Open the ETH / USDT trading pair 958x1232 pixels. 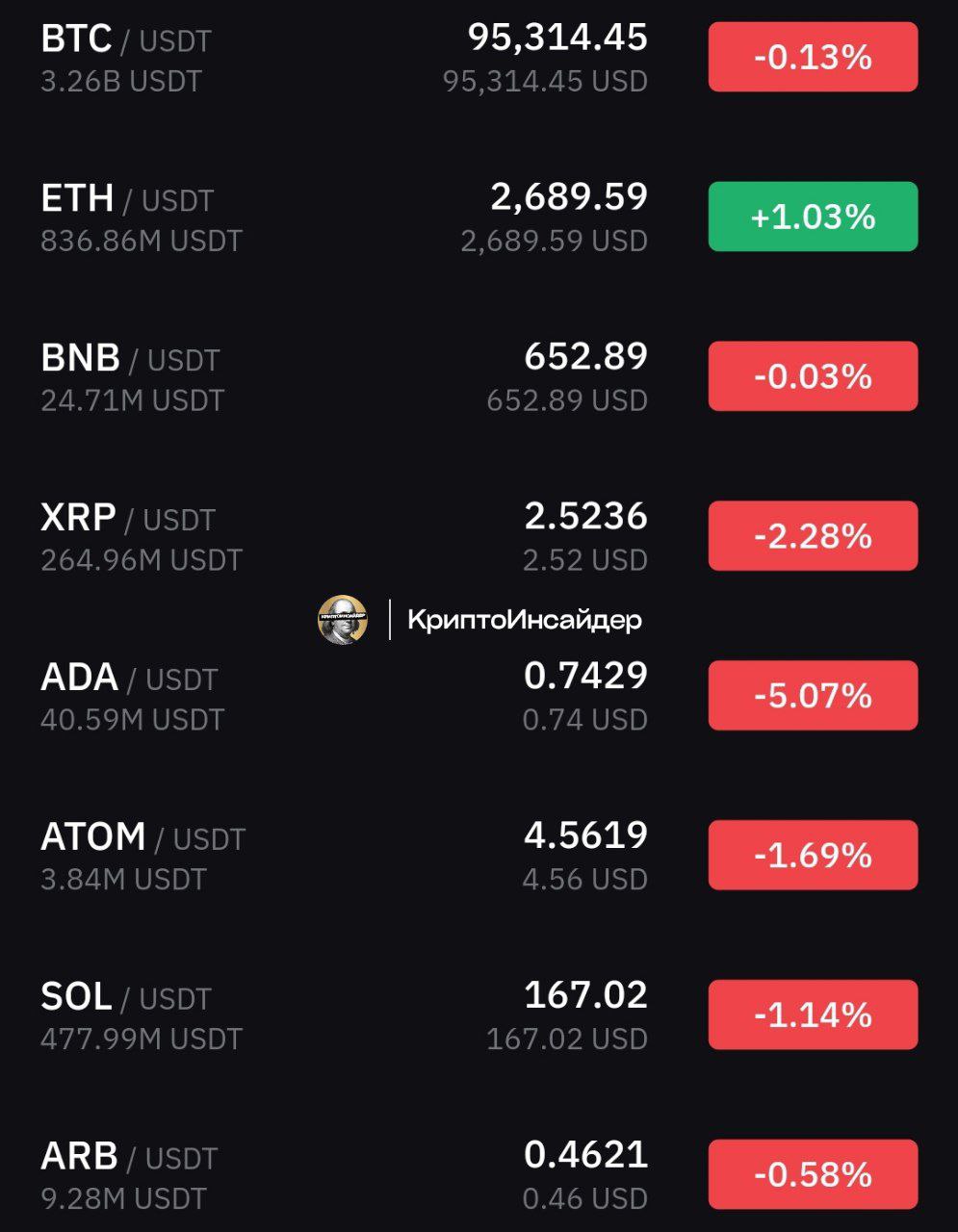[127, 199]
